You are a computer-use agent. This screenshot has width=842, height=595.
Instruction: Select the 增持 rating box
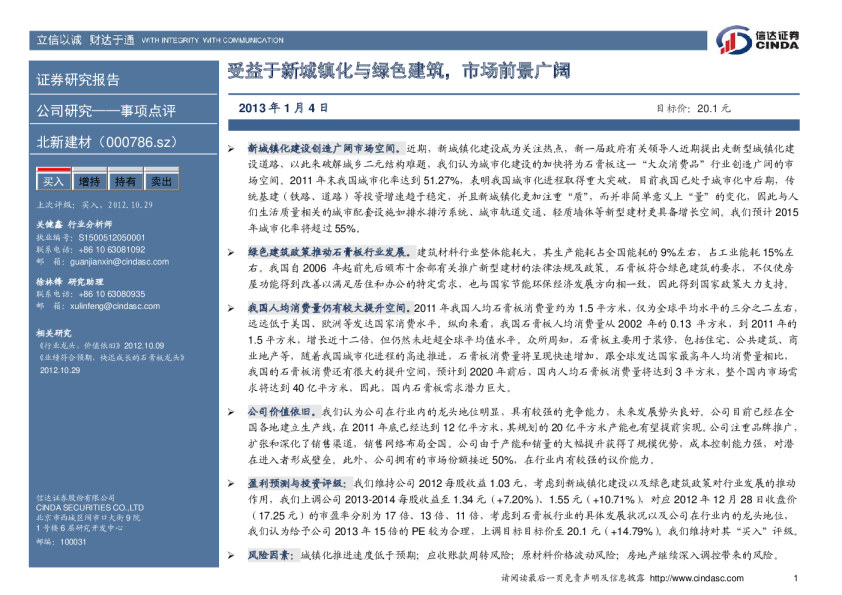point(89,182)
